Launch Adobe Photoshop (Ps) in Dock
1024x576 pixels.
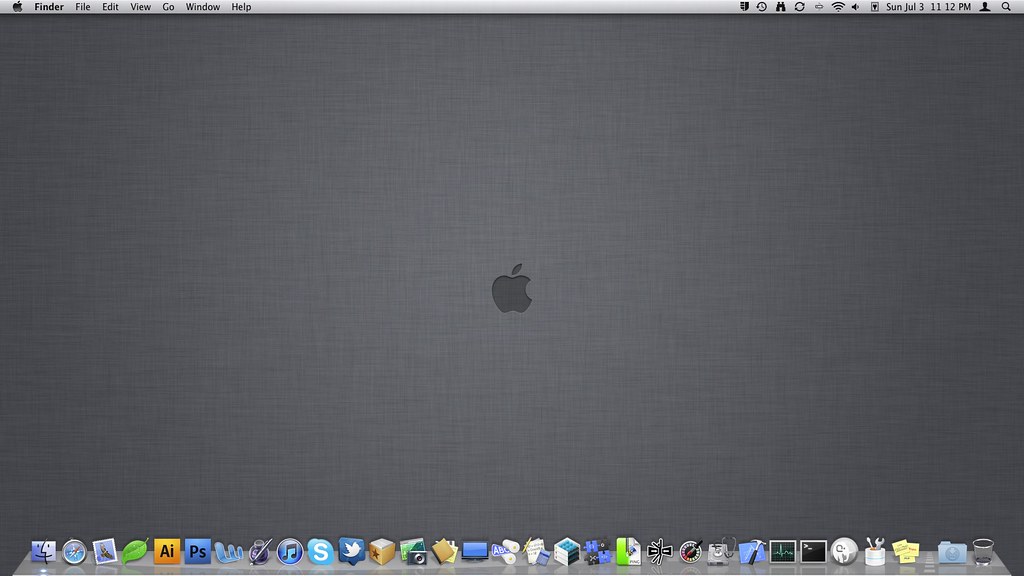pos(197,551)
